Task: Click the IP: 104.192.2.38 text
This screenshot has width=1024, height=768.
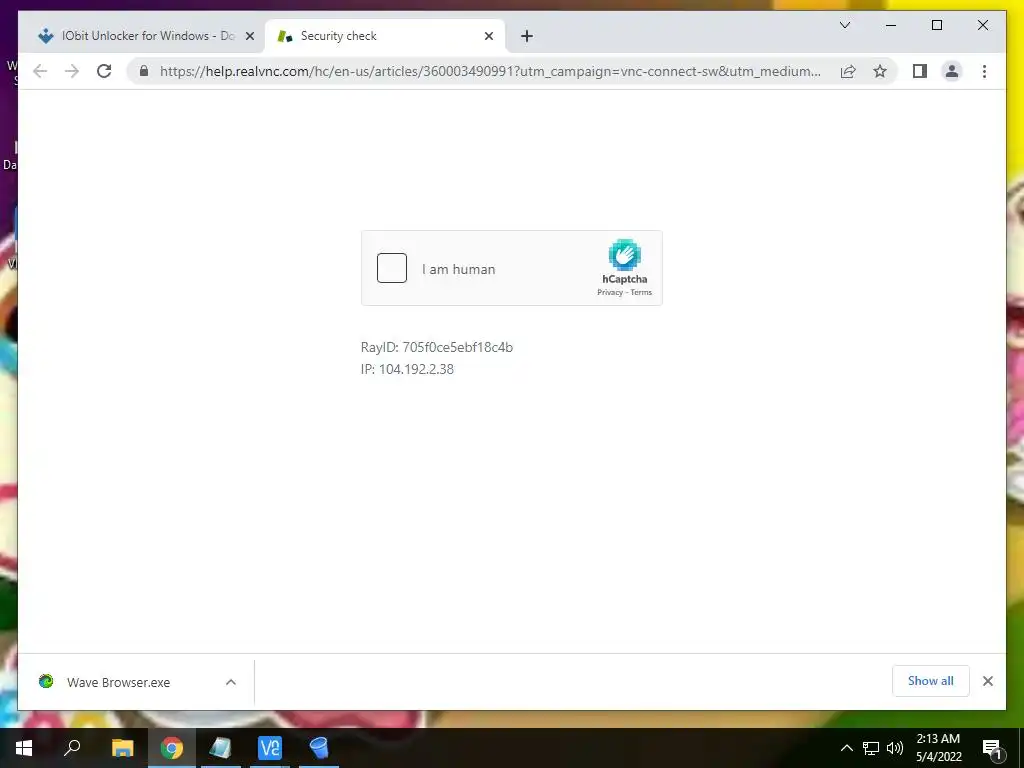Action: pyautogui.click(x=407, y=369)
